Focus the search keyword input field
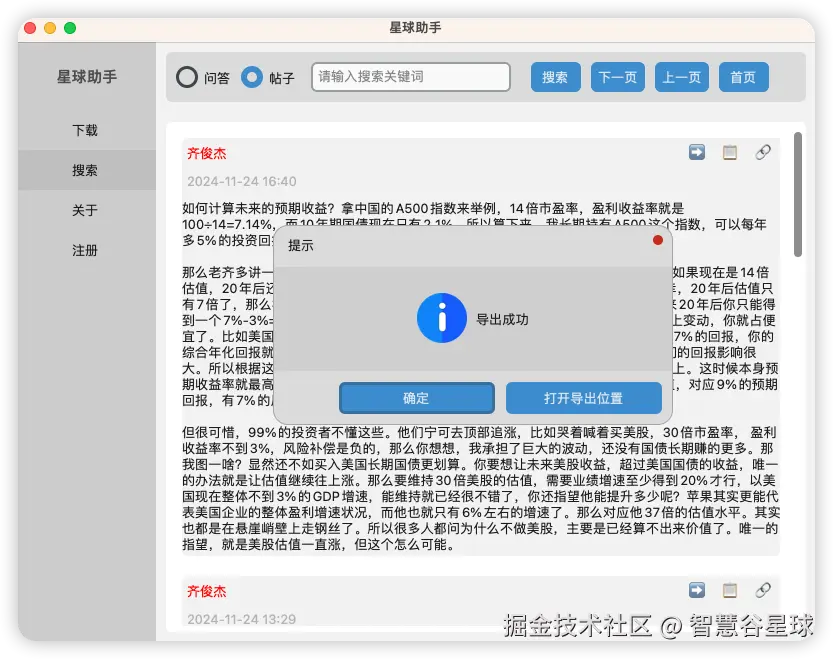The width and height of the screenshot is (833, 659). click(x=411, y=77)
